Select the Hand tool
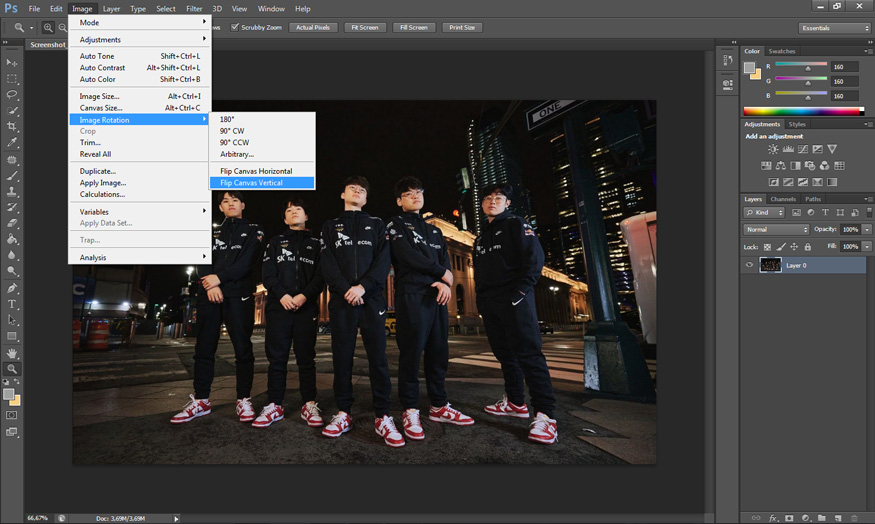The width and height of the screenshot is (875, 524). 12,352
